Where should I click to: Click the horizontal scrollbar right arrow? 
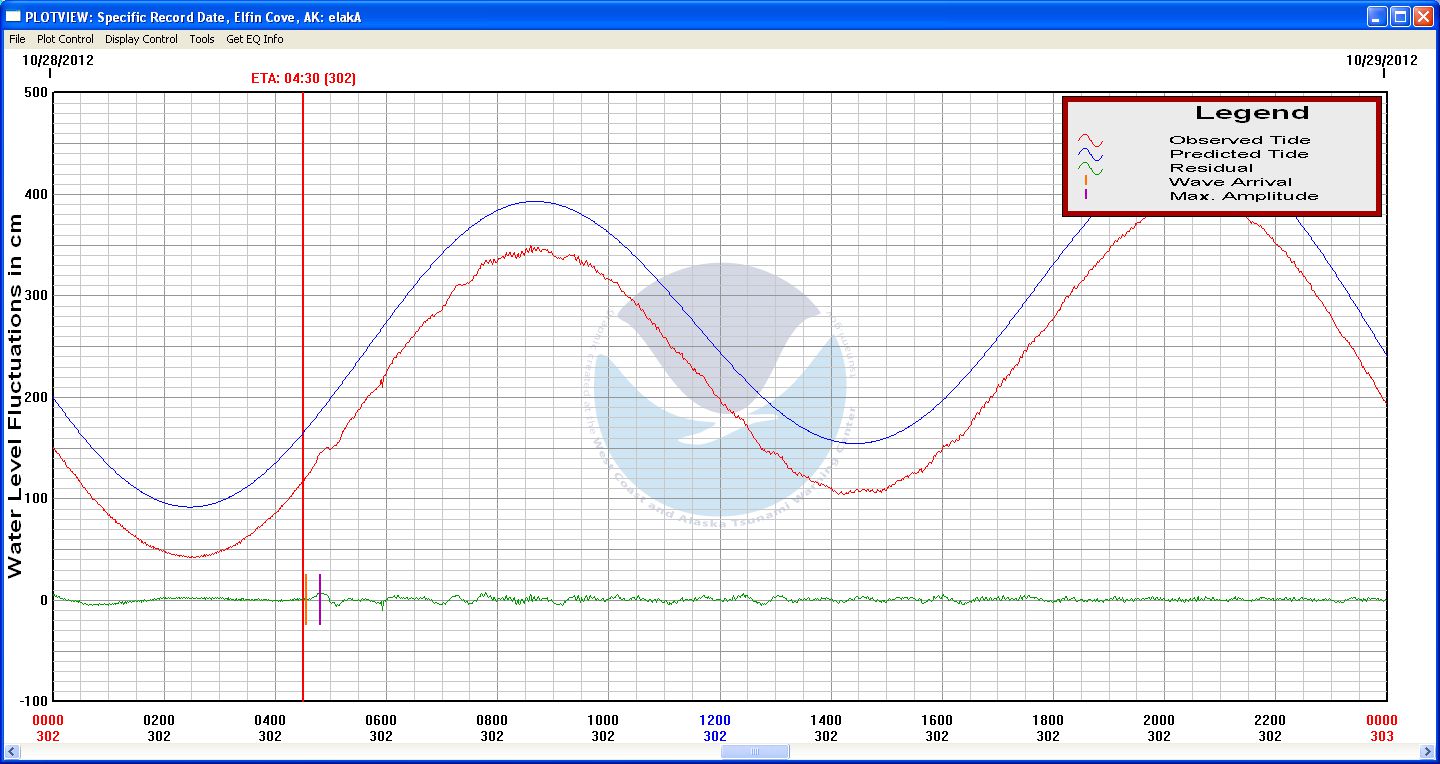coord(1426,752)
